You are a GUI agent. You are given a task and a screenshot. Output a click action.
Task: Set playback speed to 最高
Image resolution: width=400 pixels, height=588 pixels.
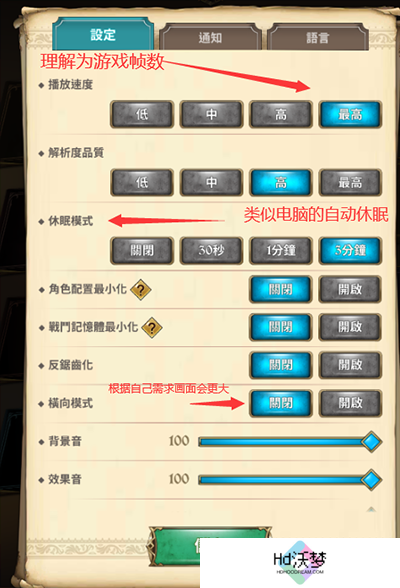pos(350,114)
